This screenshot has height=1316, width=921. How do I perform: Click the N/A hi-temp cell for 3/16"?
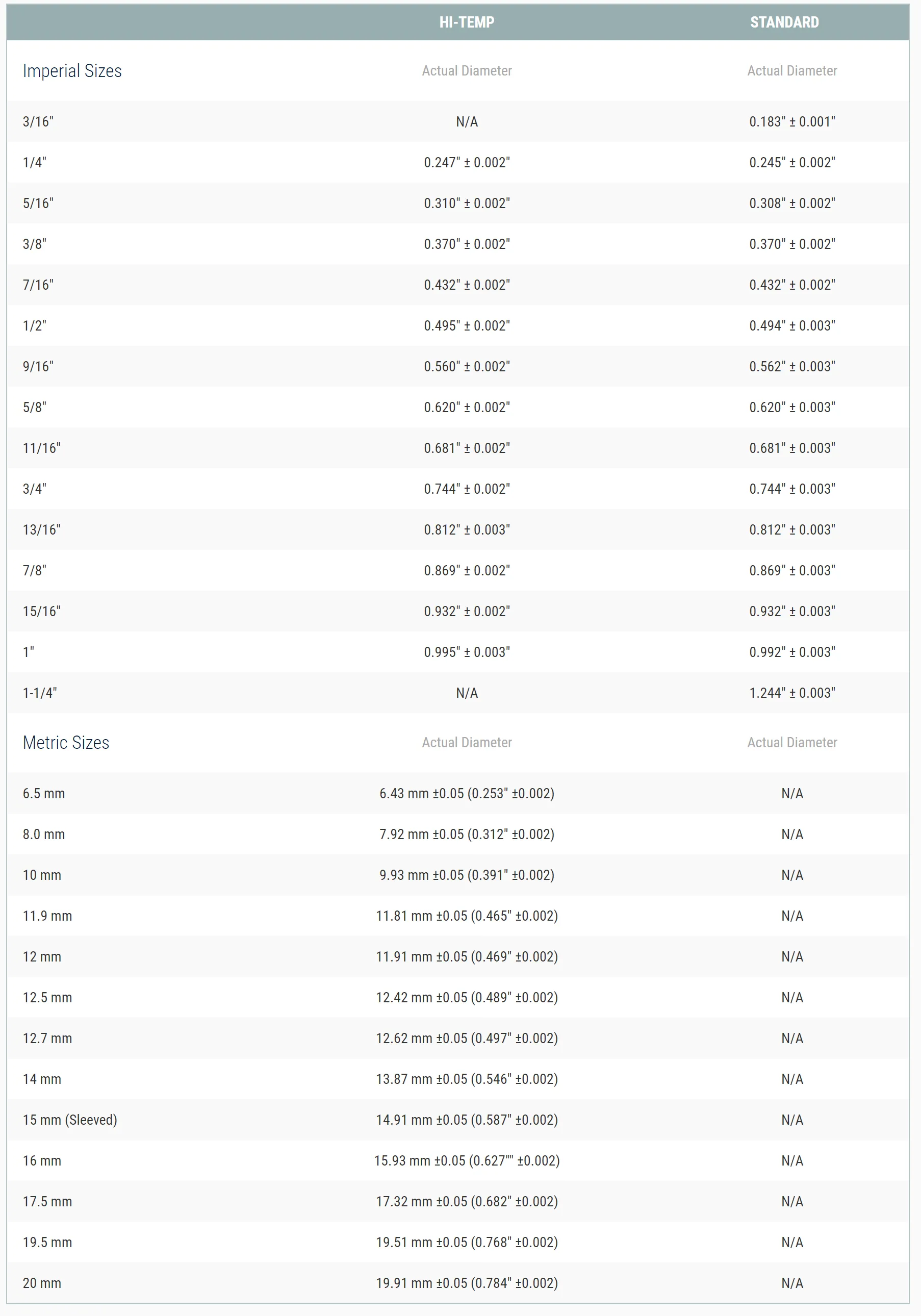click(x=467, y=121)
